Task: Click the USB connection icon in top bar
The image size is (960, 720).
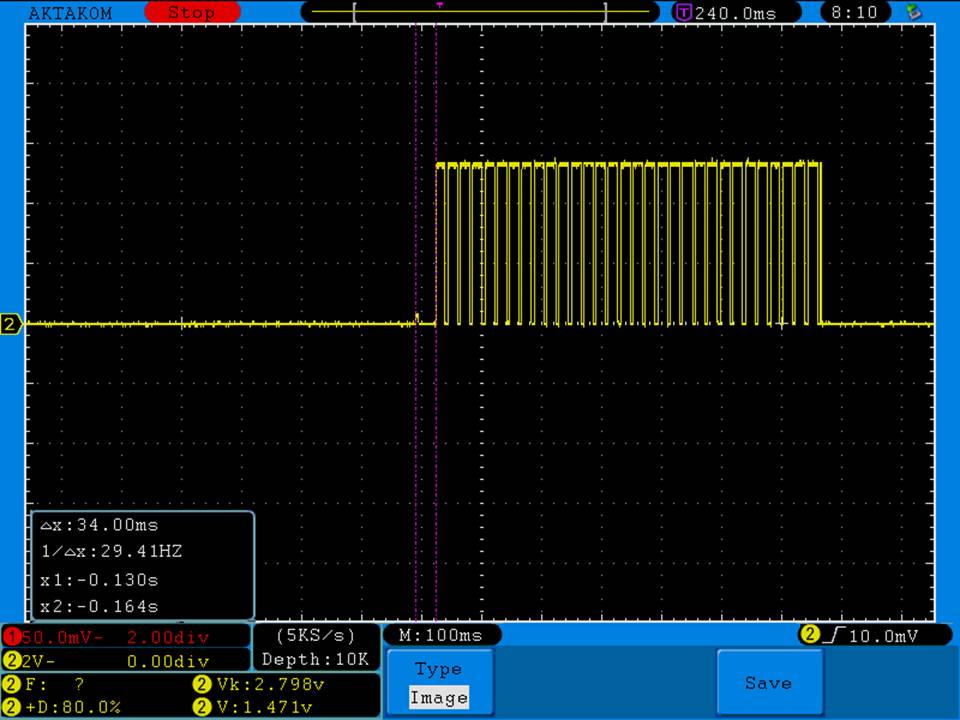Action: (x=912, y=12)
